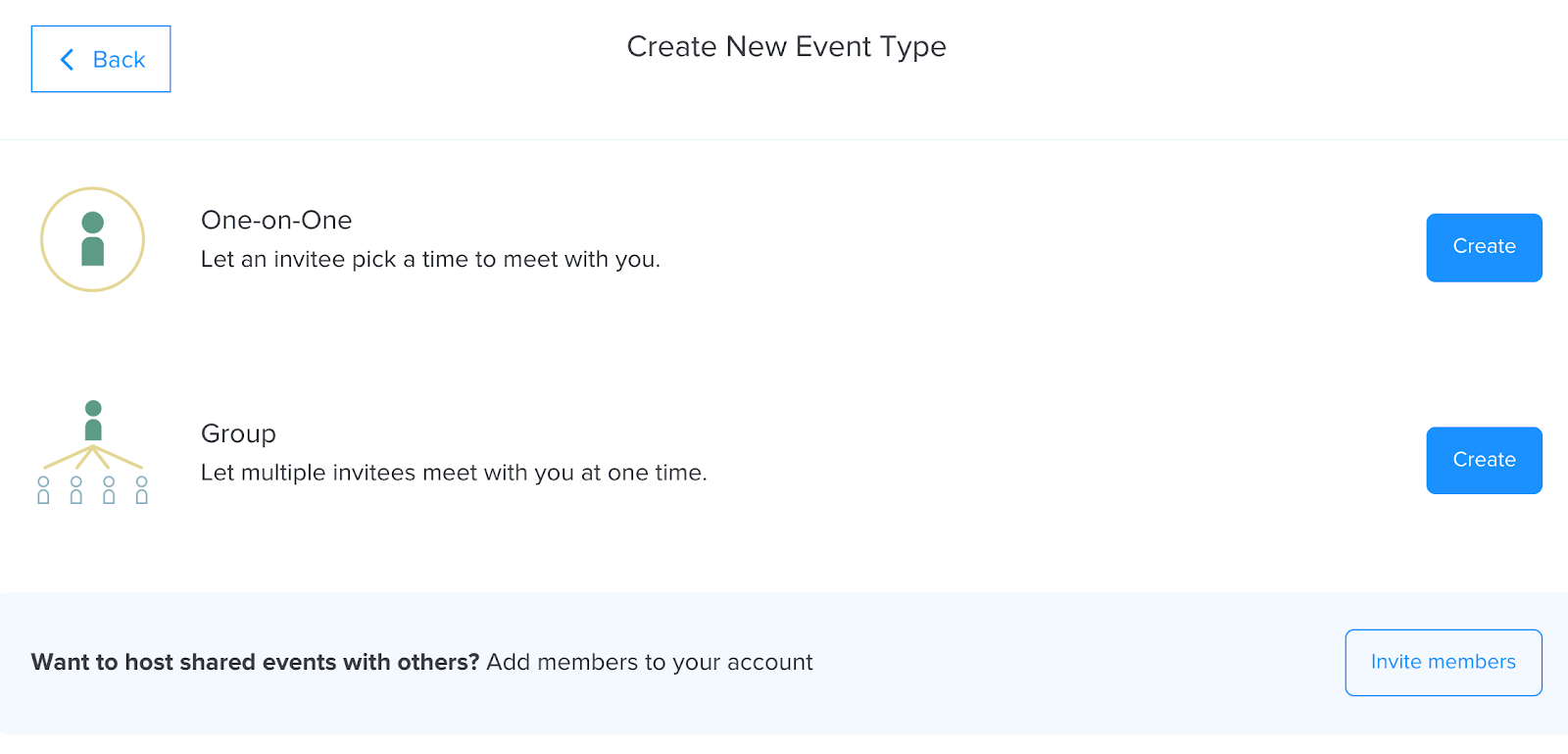The image size is (1568, 754).
Task: Click "Add members to your account" text
Action: [x=650, y=663]
